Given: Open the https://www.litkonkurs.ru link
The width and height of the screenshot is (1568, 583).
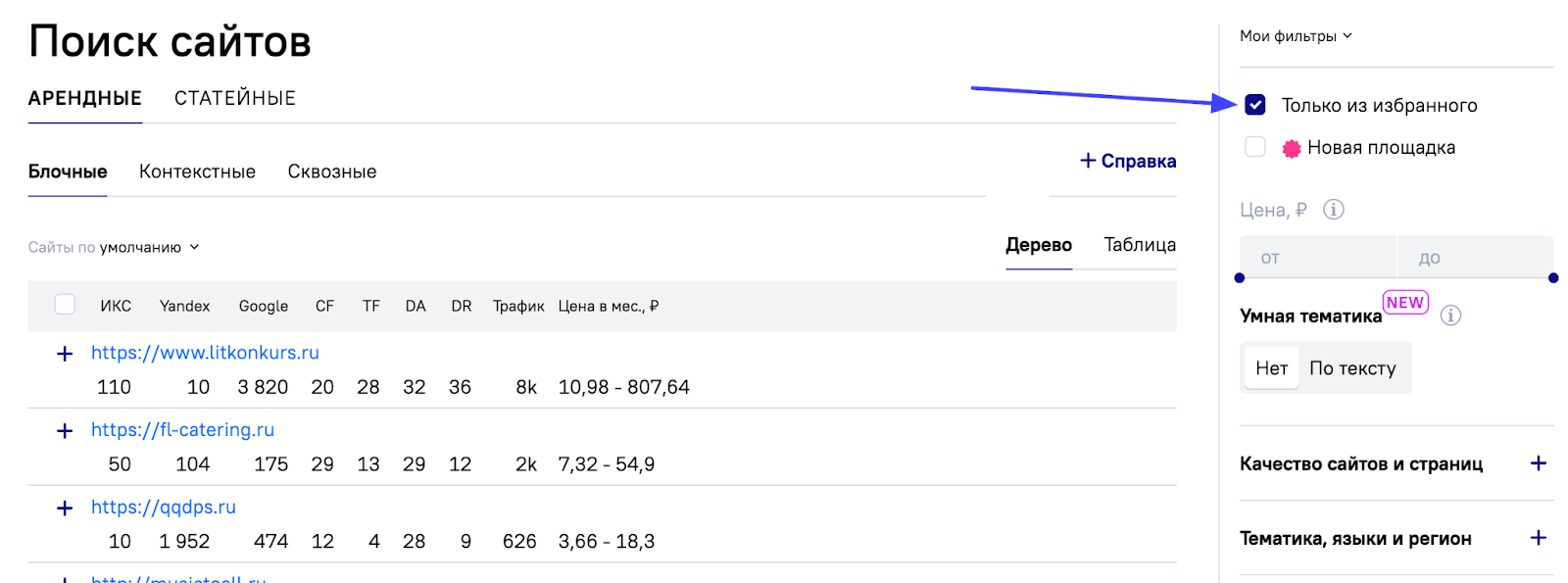Looking at the screenshot, I should 205,353.
